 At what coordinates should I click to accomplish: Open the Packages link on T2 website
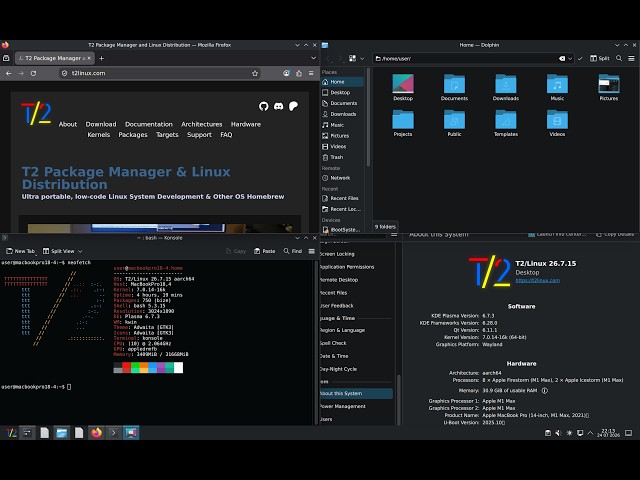pyautogui.click(x=133, y=135)
